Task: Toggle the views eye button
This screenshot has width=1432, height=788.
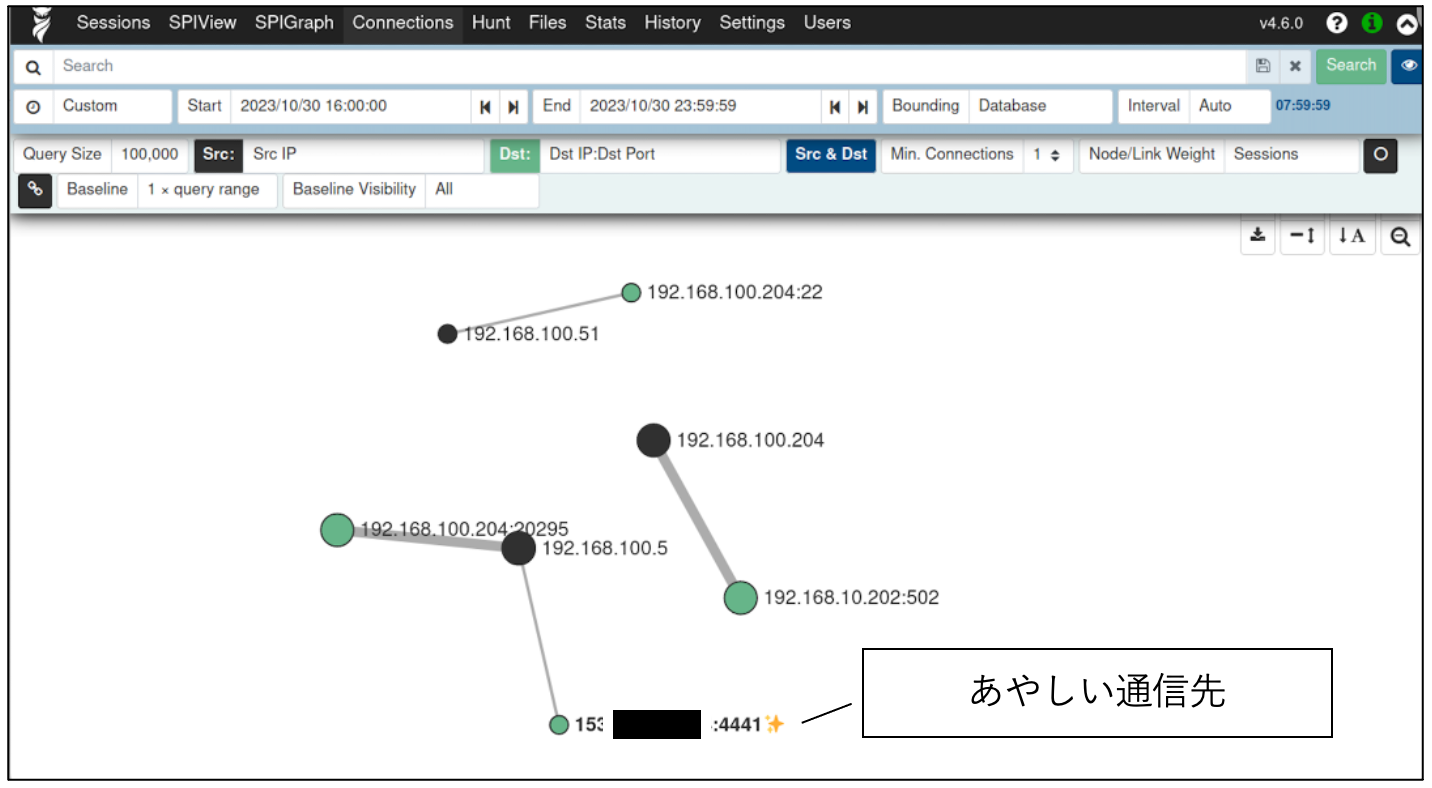Action: click(1409, 66)
